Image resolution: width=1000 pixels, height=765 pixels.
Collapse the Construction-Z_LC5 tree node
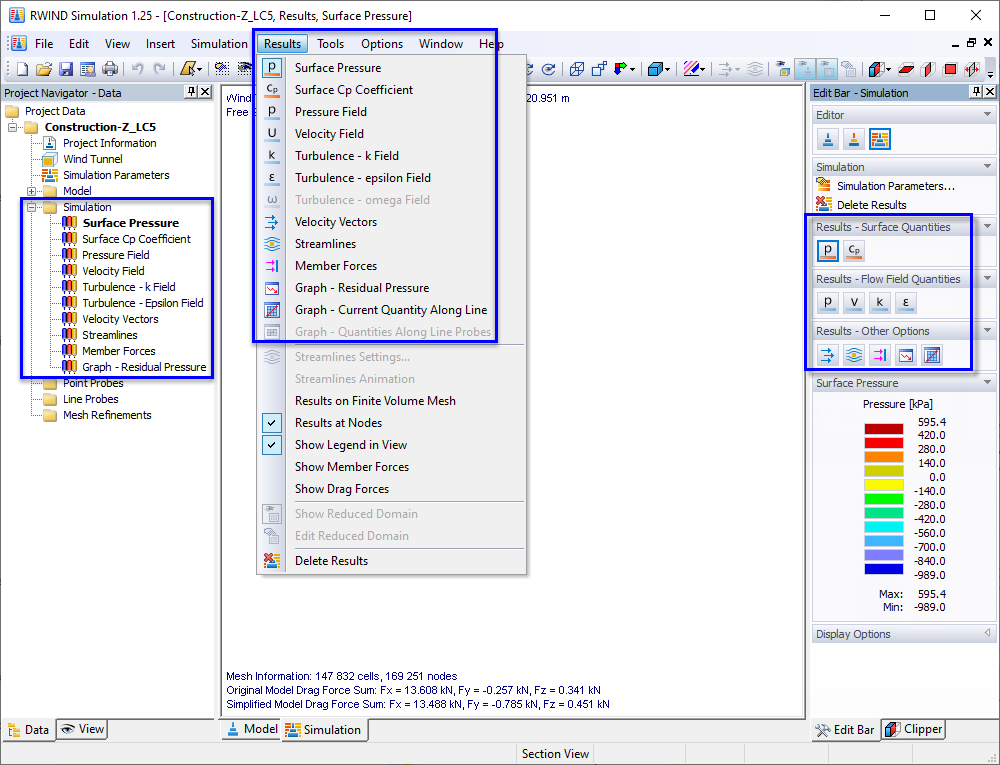point(12,127)
